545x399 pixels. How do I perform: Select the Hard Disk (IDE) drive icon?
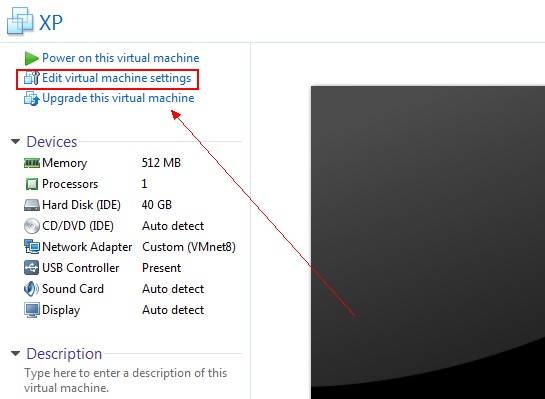tap(32, 205)
